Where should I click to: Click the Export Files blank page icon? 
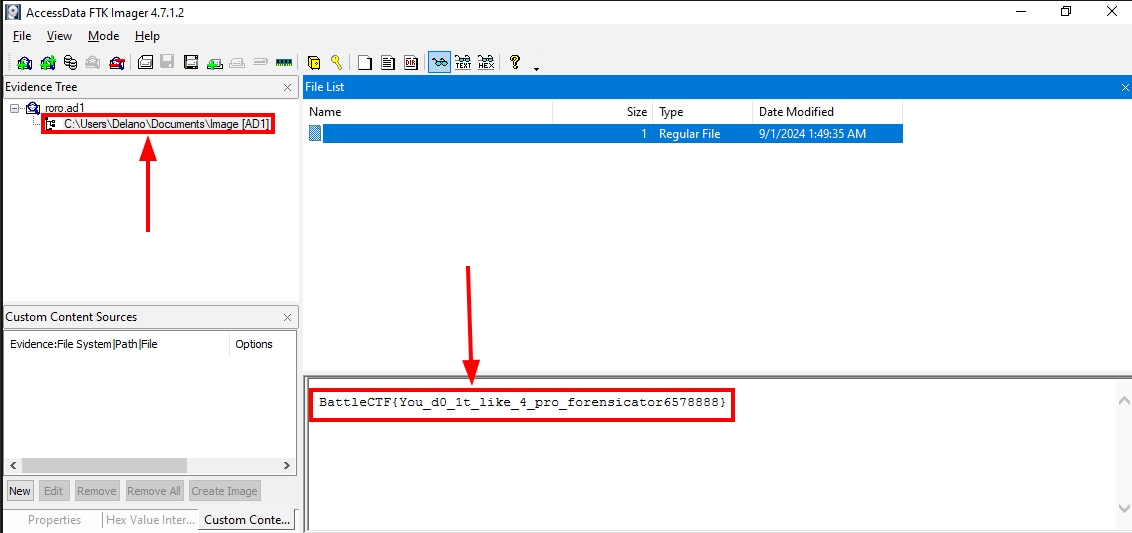point(365,63)
